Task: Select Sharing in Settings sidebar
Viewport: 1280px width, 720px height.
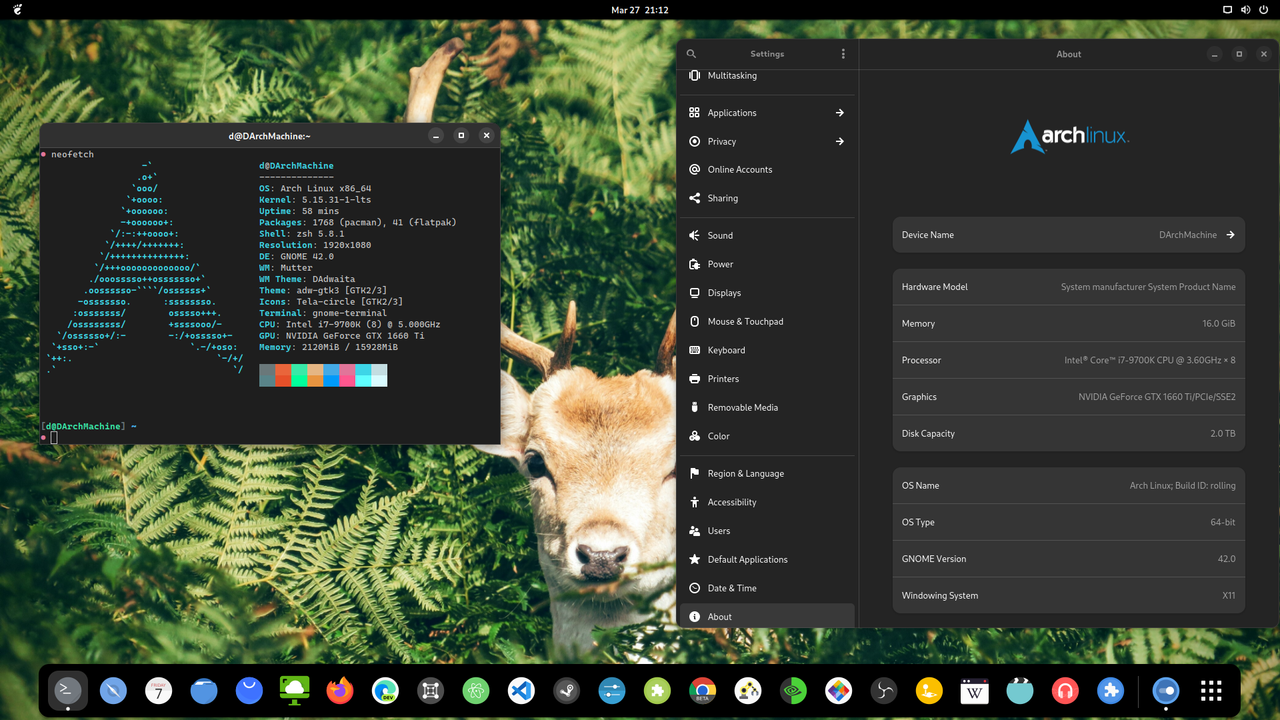Action: click(767, 198)
